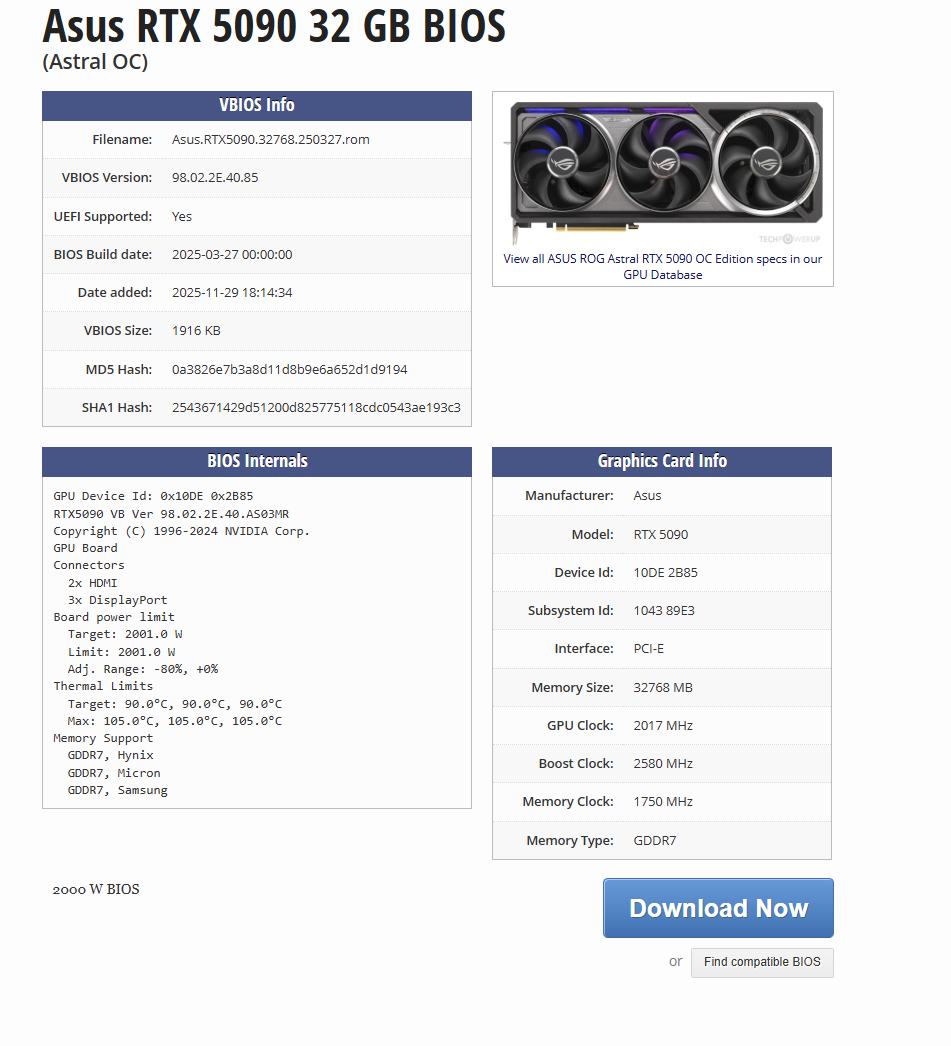This screenshot has height=1046, width=951.
Task: Click the Memory Clock value 1750 MHz
Action: [663, 801]
